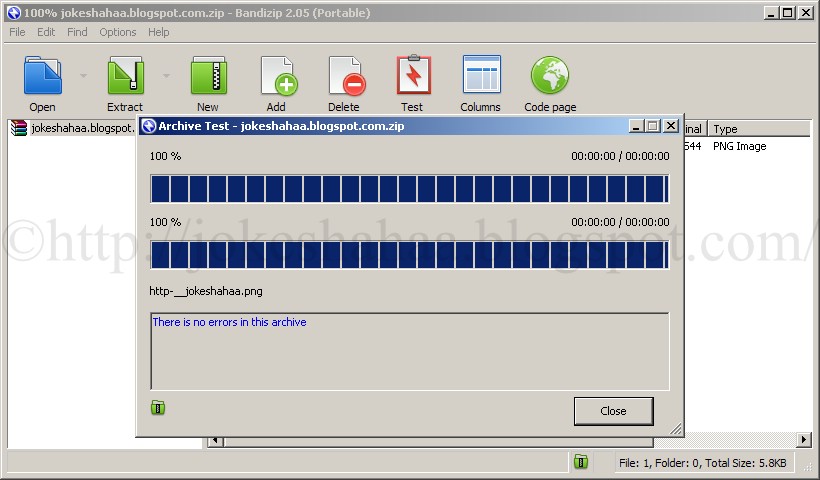Click the horizontal scrollbar right arrow
The height and width of the screenshot is (480, 820).
coord(803,440)
